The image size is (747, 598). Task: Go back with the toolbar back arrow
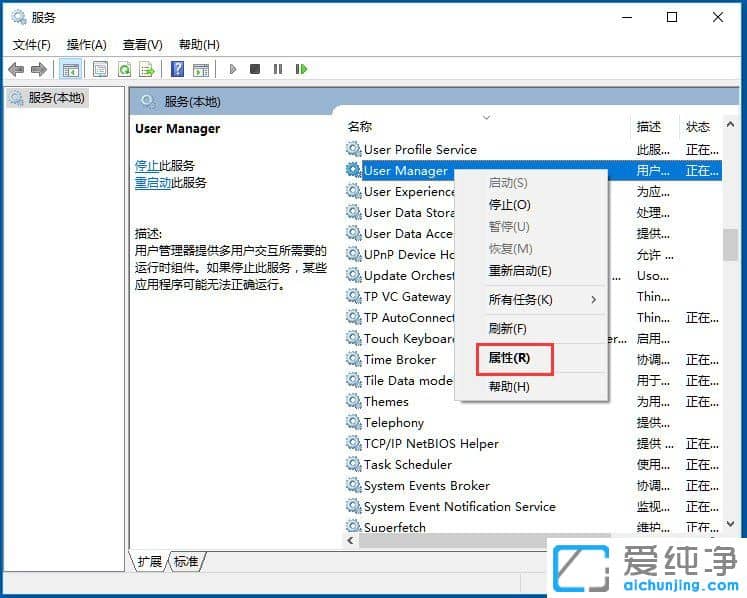(16, 70)
